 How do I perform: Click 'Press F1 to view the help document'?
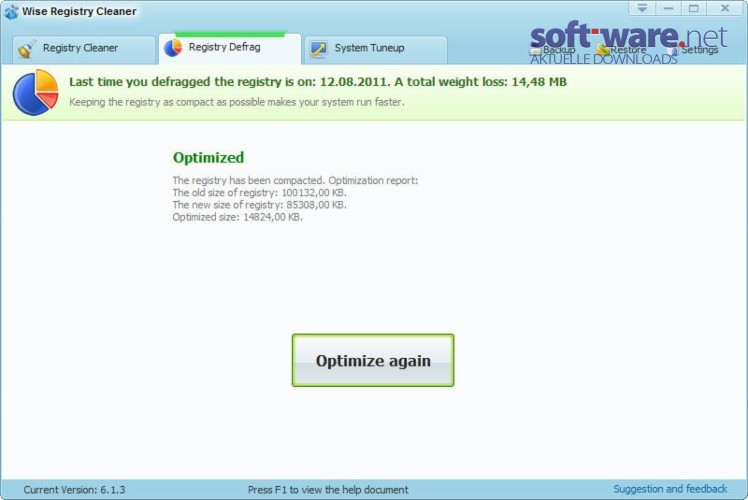328,490
